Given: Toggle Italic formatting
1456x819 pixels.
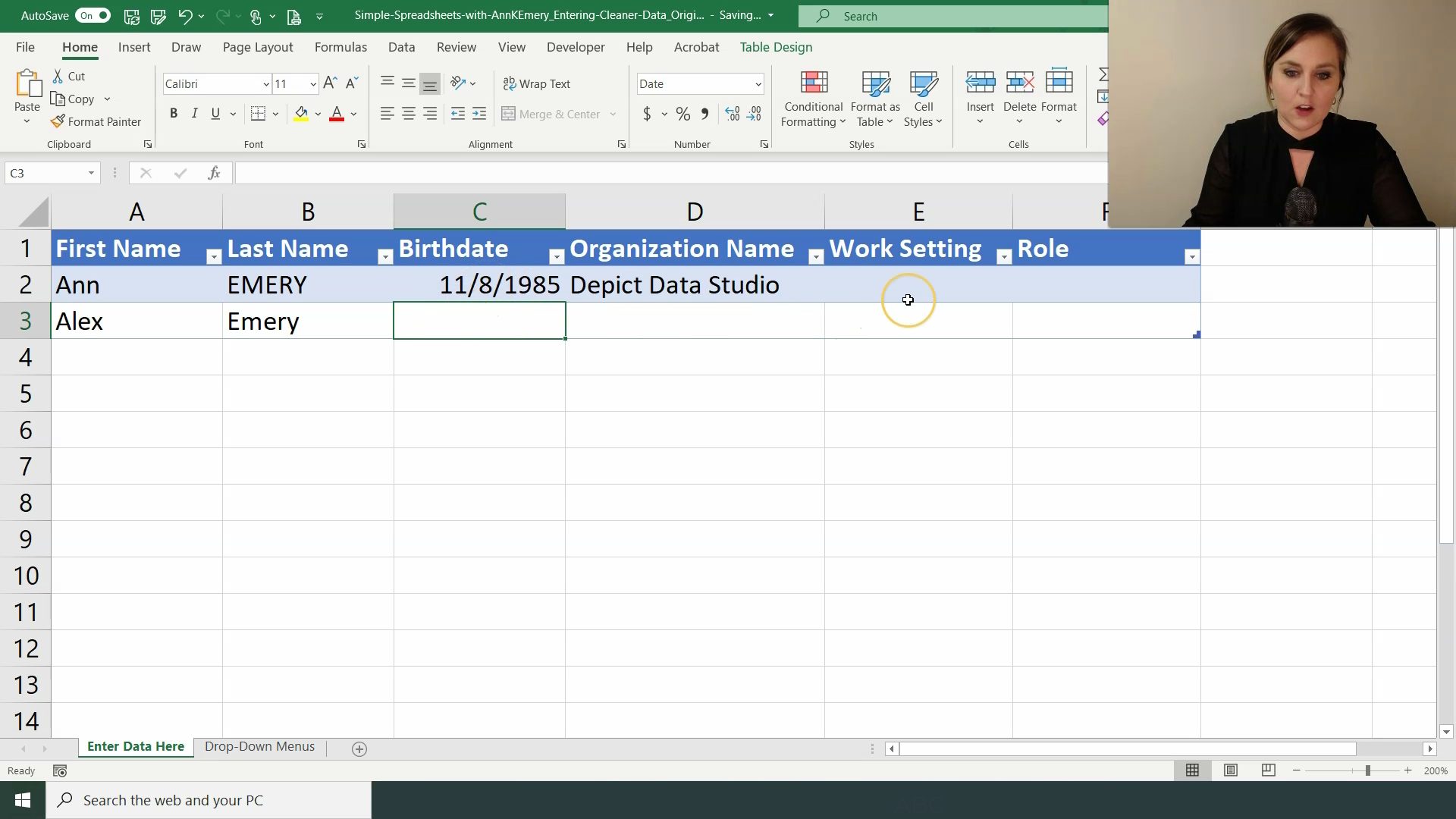Looking at the screenshot, I should [195, 114].
